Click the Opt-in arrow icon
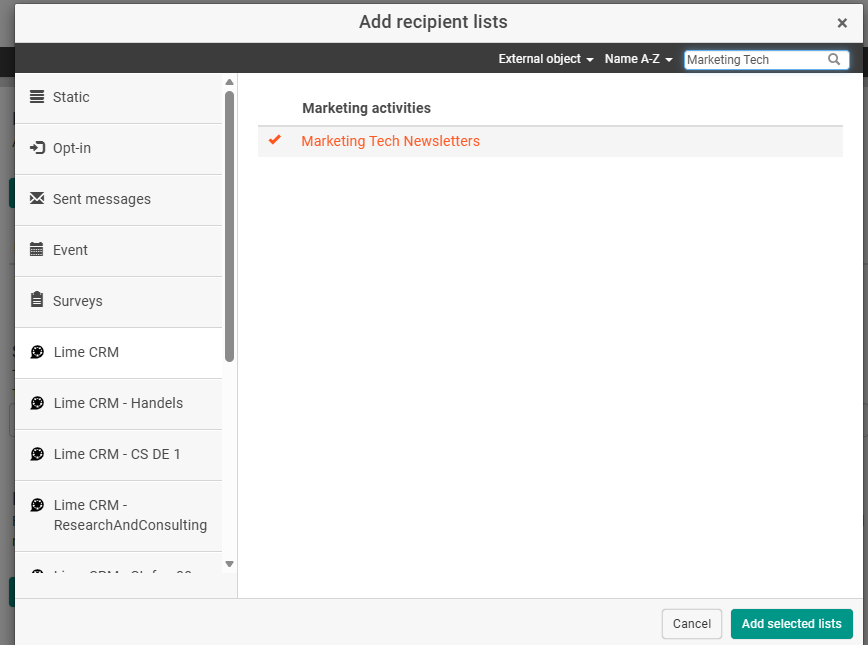Image resolution: width=868 pixels, height=645 pixels. 37,148
